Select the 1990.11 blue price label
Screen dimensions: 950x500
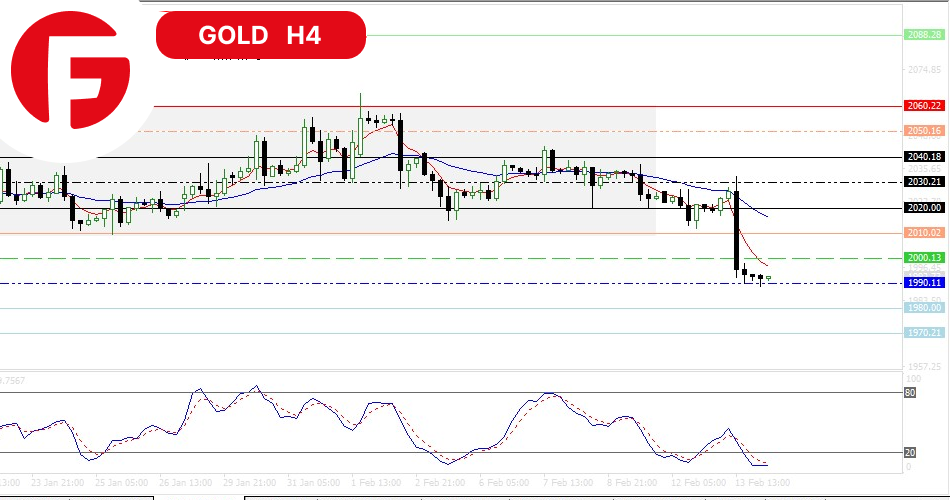pyautogui.click(x=924, y=283)
